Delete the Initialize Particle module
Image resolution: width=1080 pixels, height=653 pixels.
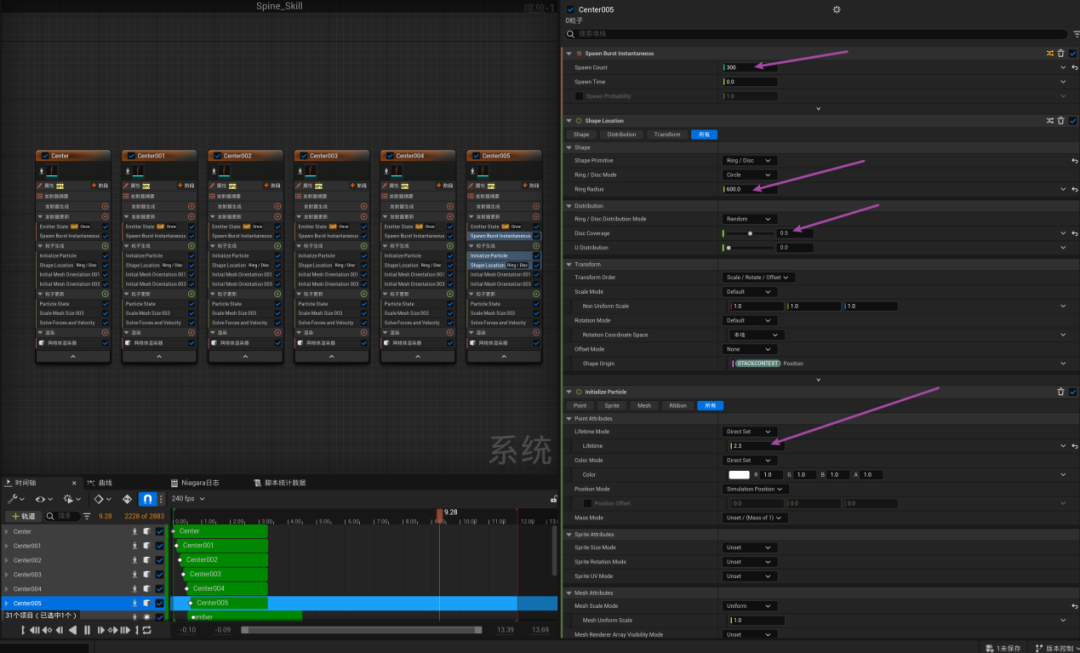click(x=1061, y=391)
